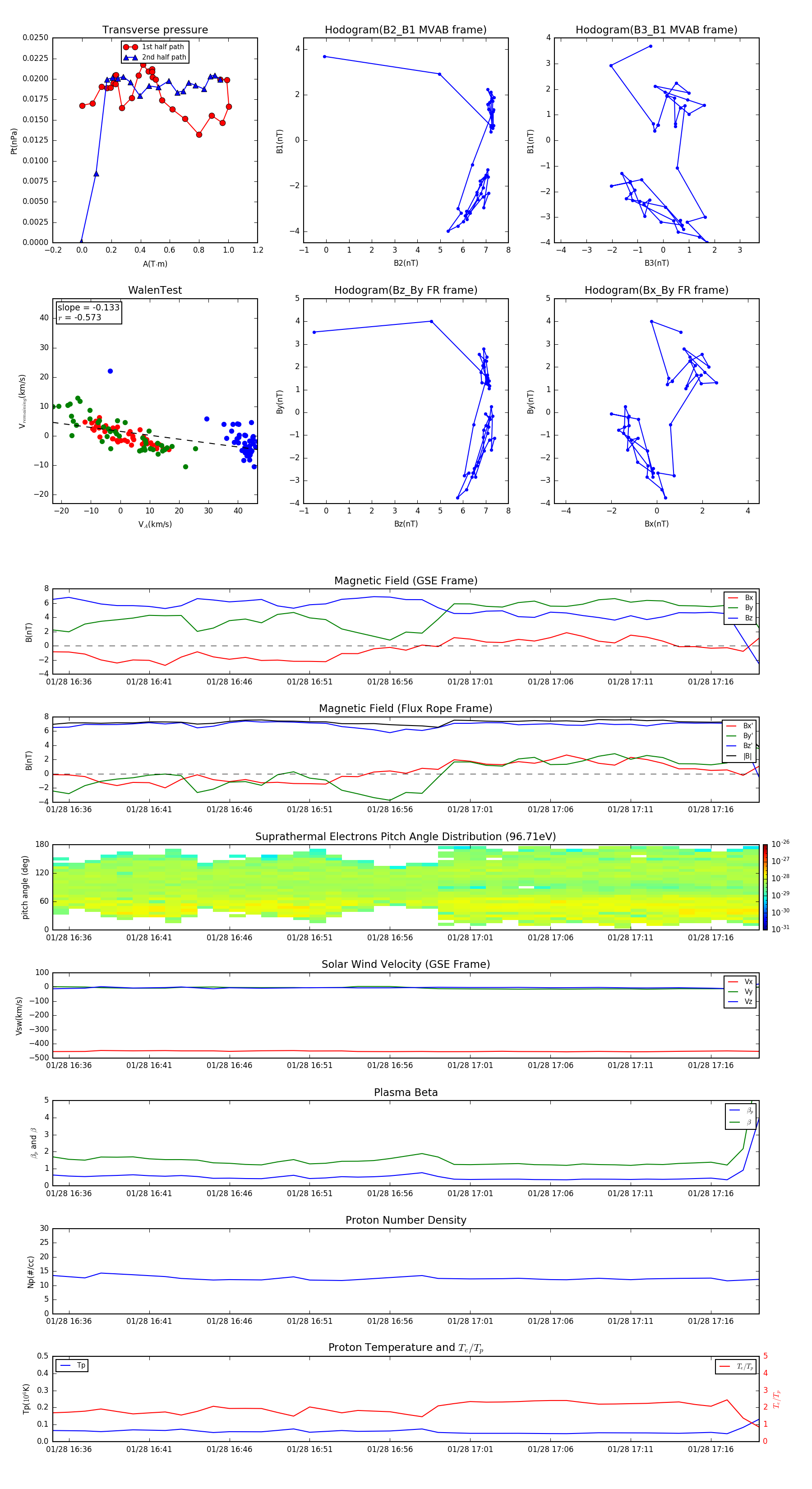This screenshot has height=1489, width=812.
Task: Click the 'Magnetic Field (Flux Rope Frame)' title
Action: click(406, 709)
